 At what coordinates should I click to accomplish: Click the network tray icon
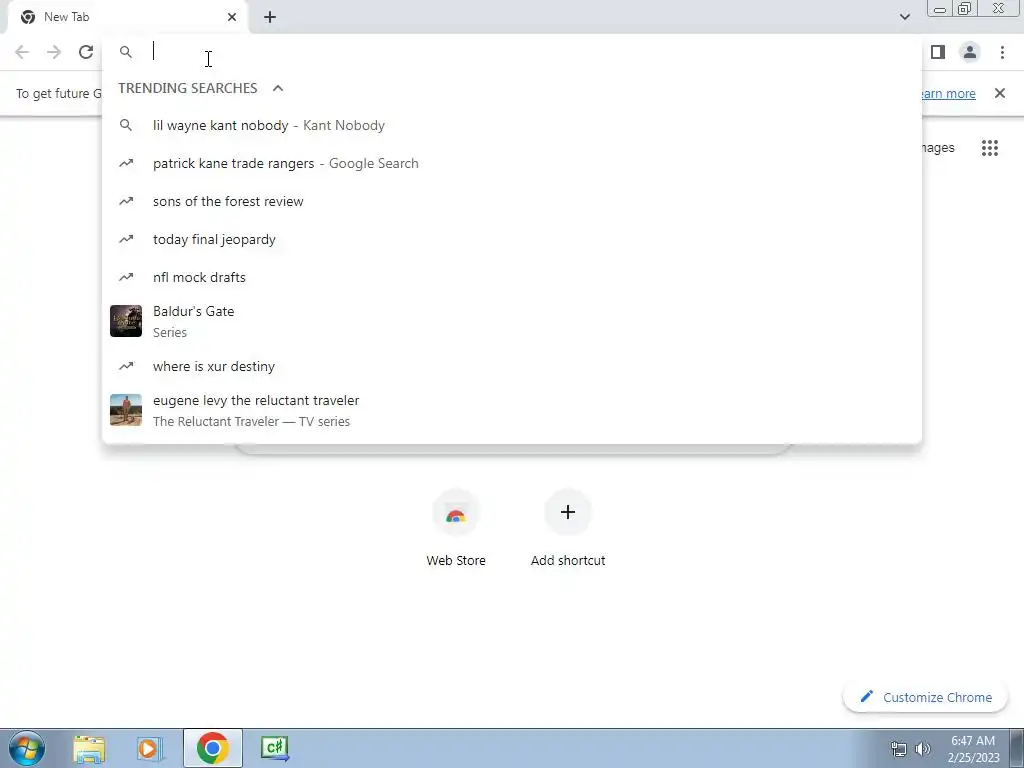899,749
